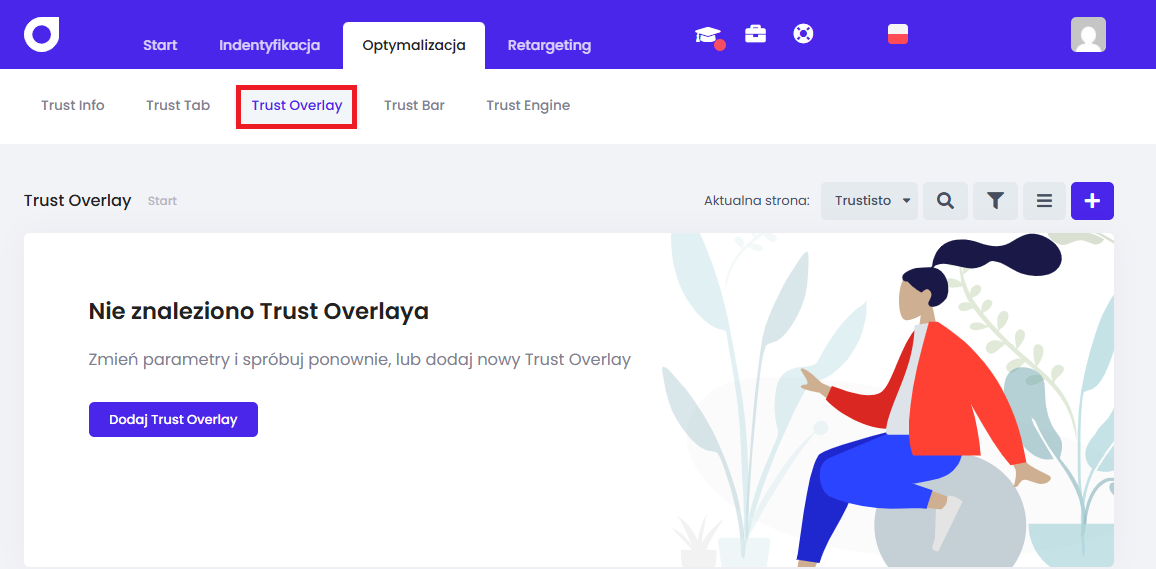The width and height of the screenshot is (1156, 569).
Task: Go to Trust Engine submenu item
Action: [528, 105]
